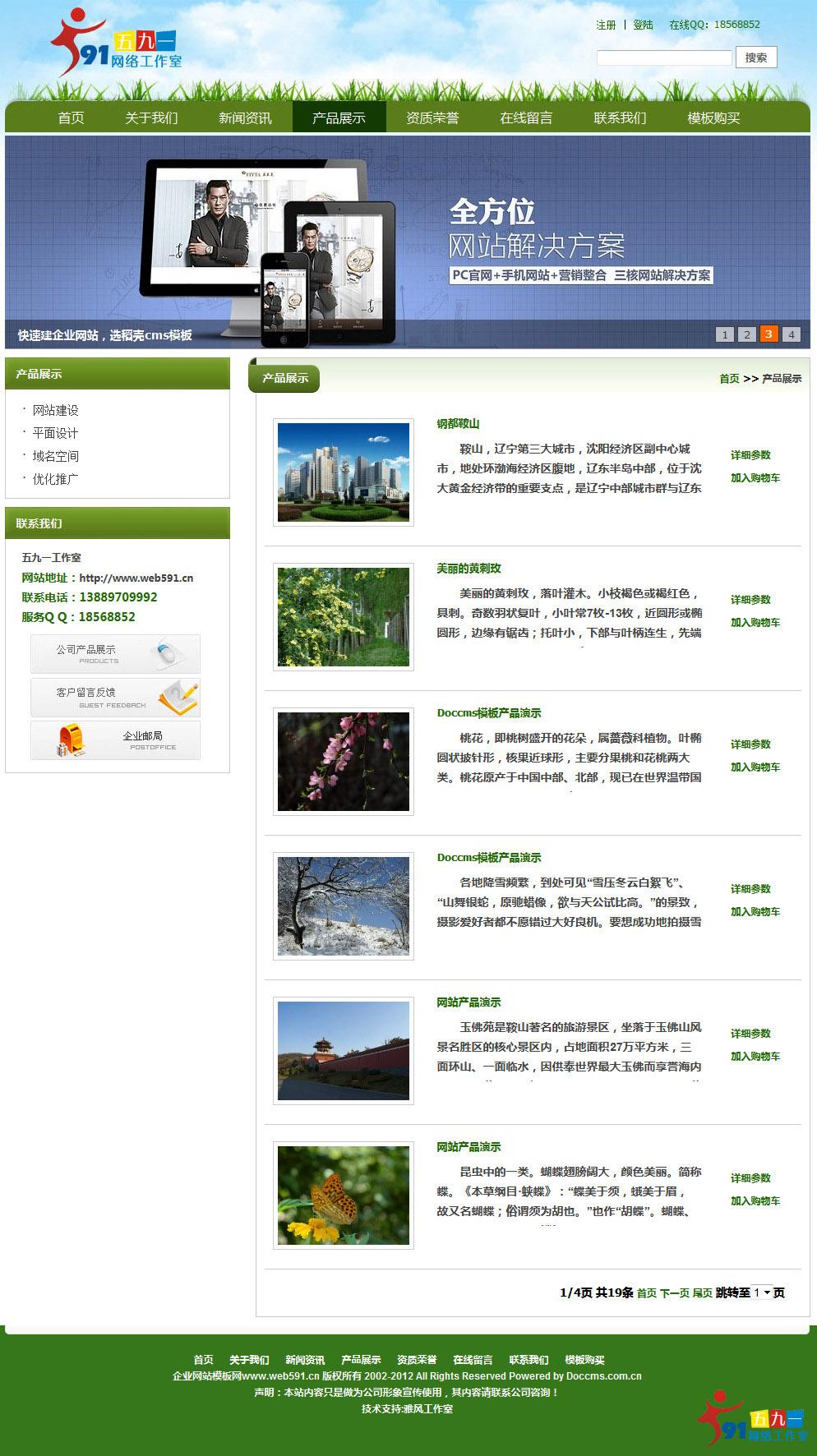Select 网站建设 in the sidebar category list

56,410
